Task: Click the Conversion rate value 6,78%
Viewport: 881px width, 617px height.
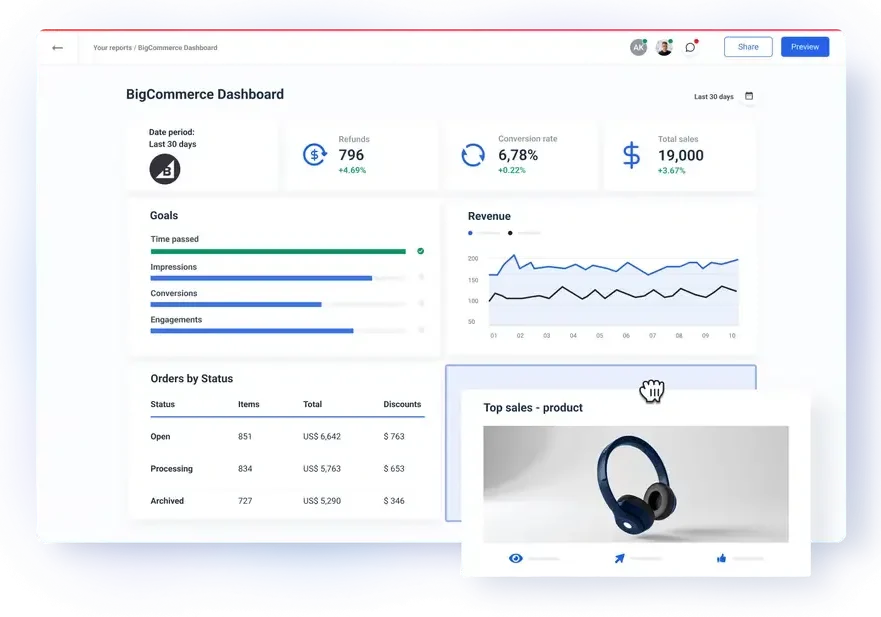Action: coord(518,155)
